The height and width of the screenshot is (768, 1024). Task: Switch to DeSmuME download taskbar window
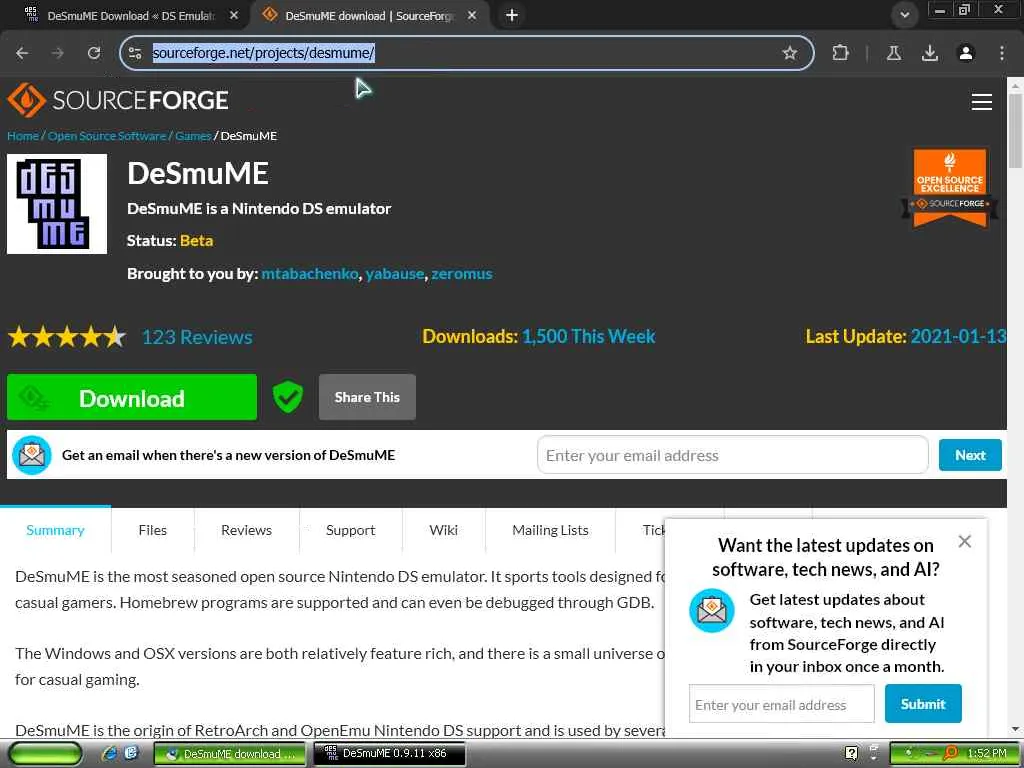pyautogui.click(x=230, y=753)
